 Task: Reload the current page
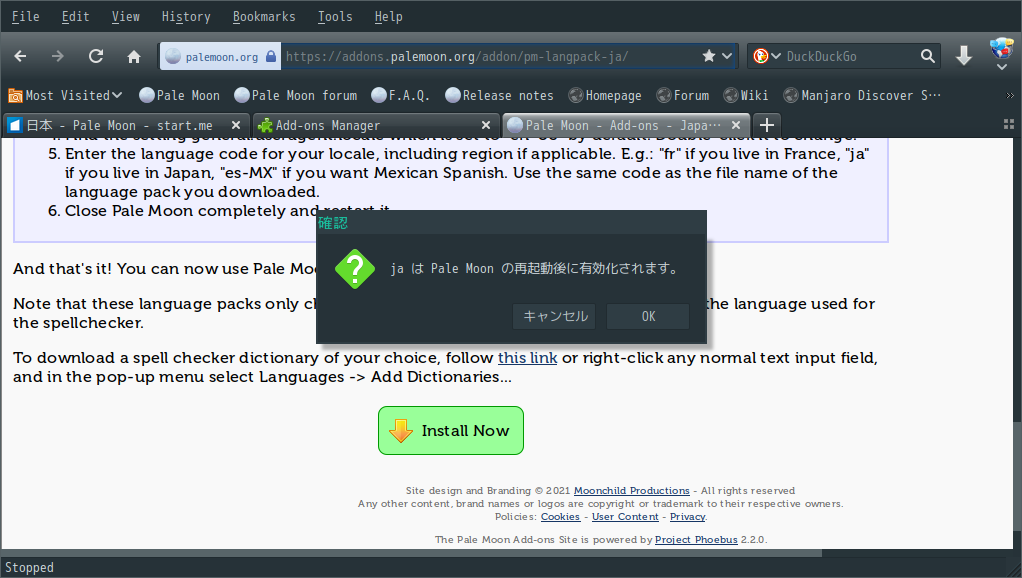click(96, 57)
